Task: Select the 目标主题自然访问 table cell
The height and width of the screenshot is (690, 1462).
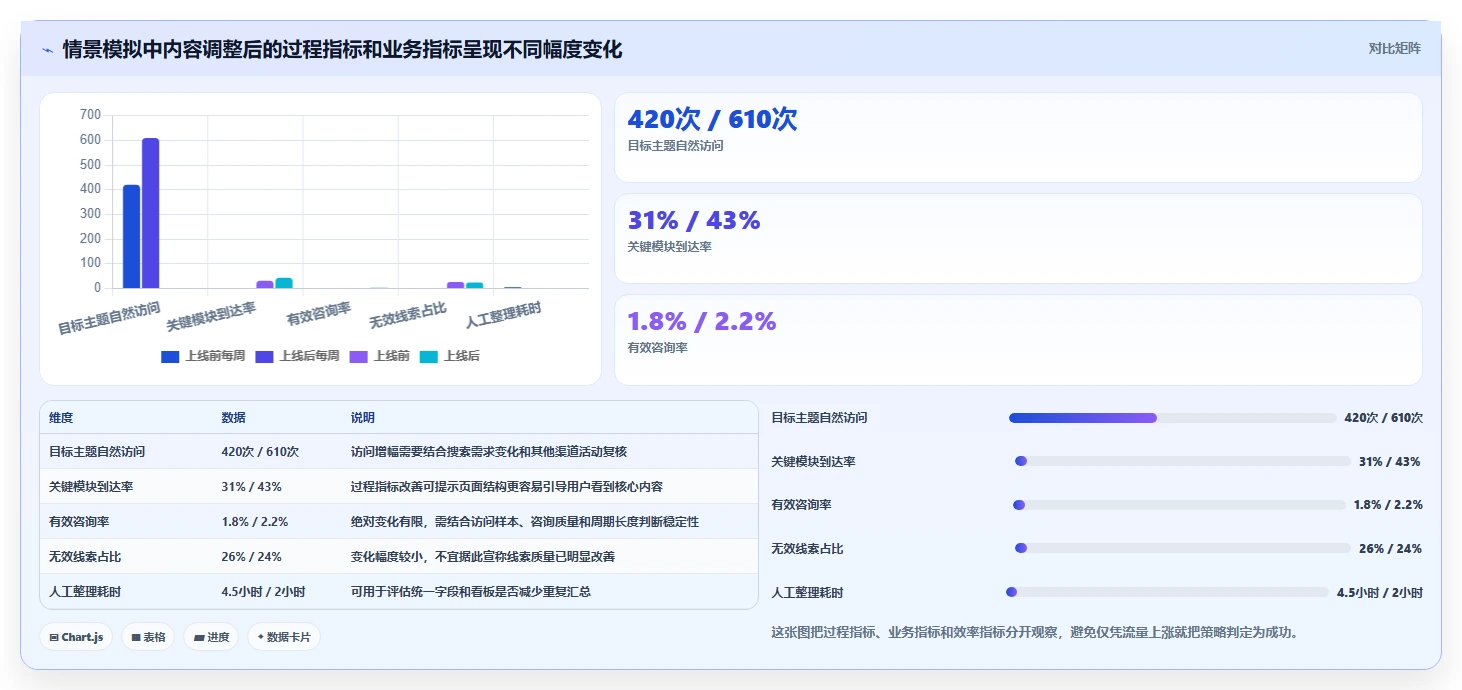Action: click(x=97, y=452)
